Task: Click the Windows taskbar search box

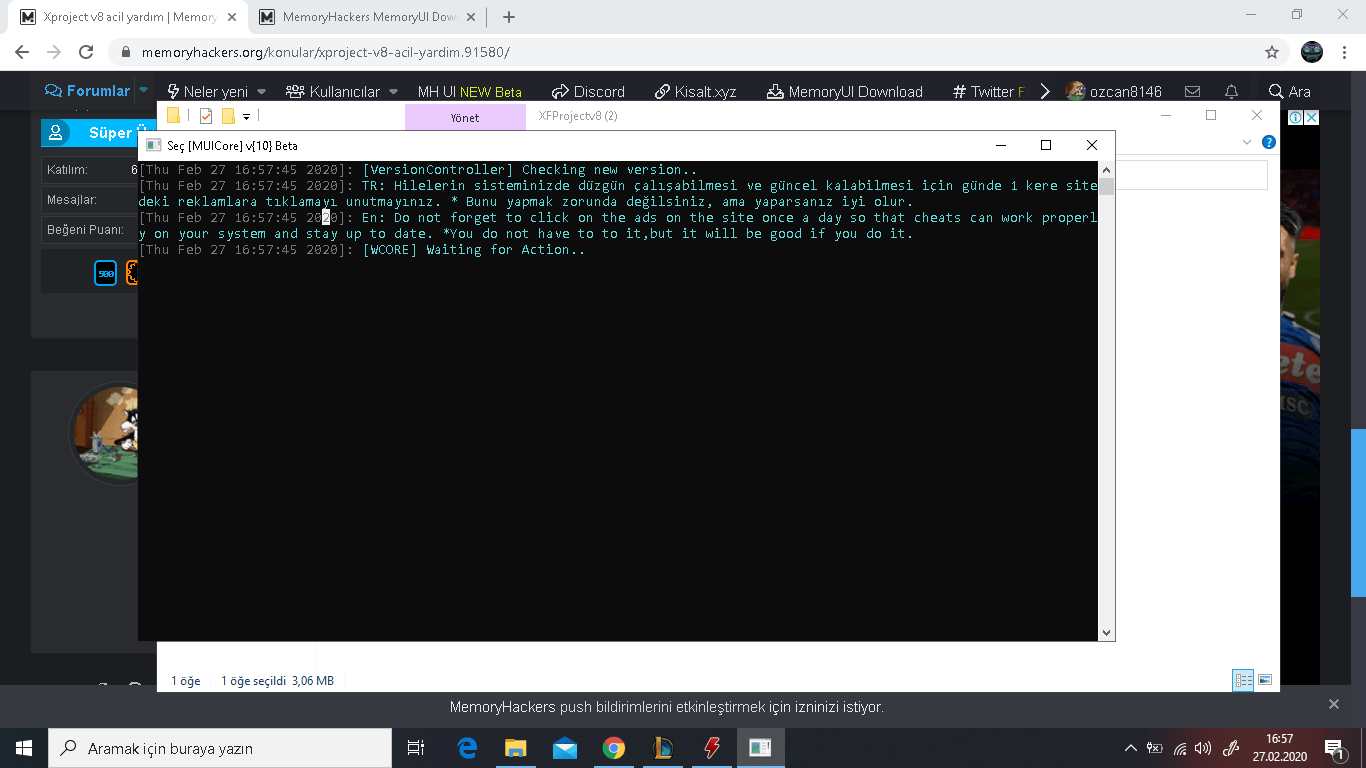Action: tap(220, 748)
